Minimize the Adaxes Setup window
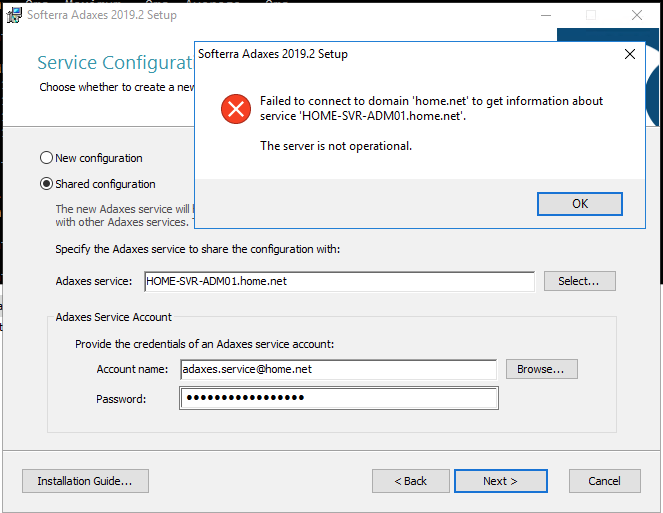Image resolution: width=663 pixels, height=513 pixels. [x=546, y=16]
